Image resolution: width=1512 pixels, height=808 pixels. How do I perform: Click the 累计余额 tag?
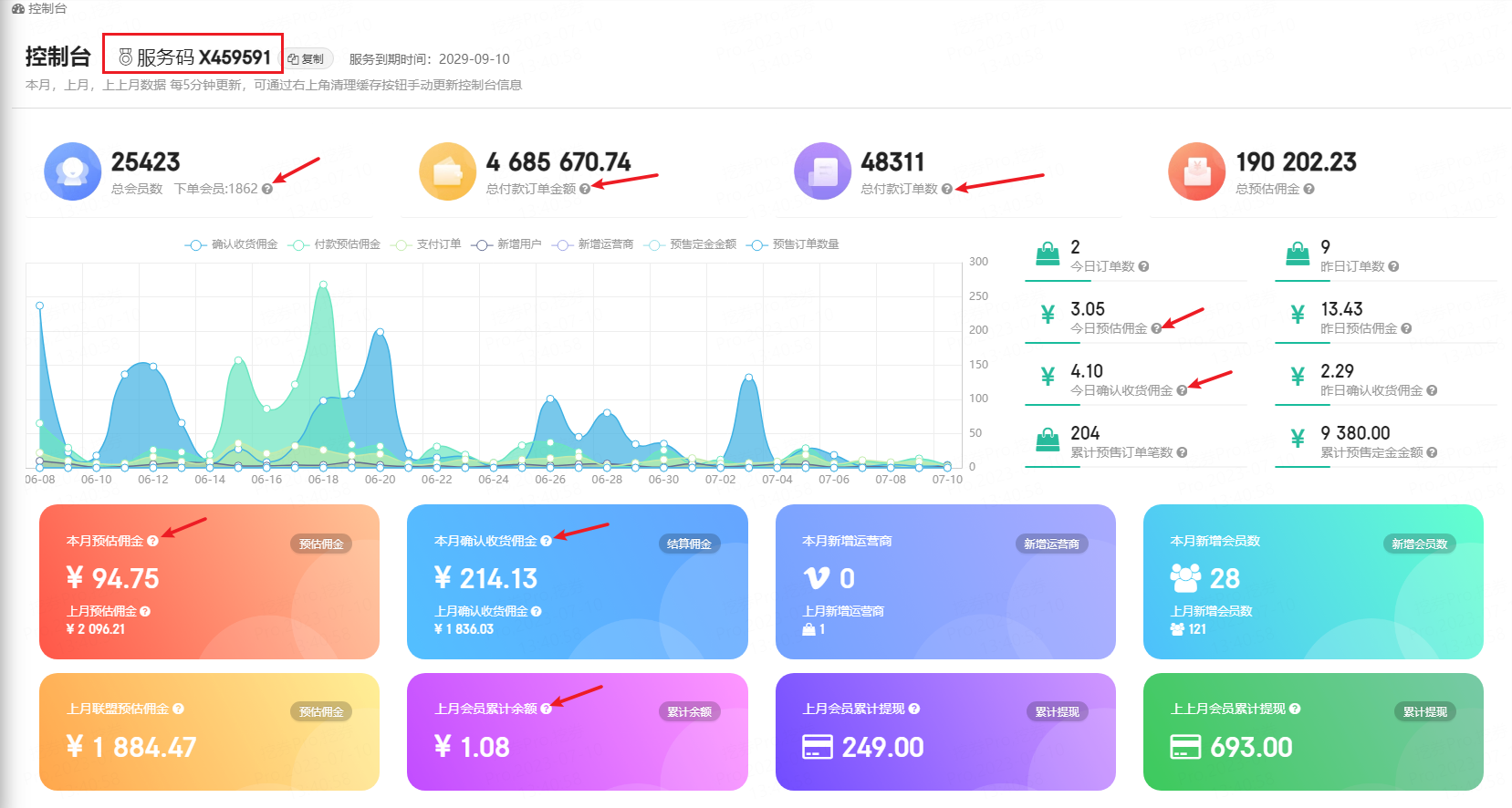(689, 711)
